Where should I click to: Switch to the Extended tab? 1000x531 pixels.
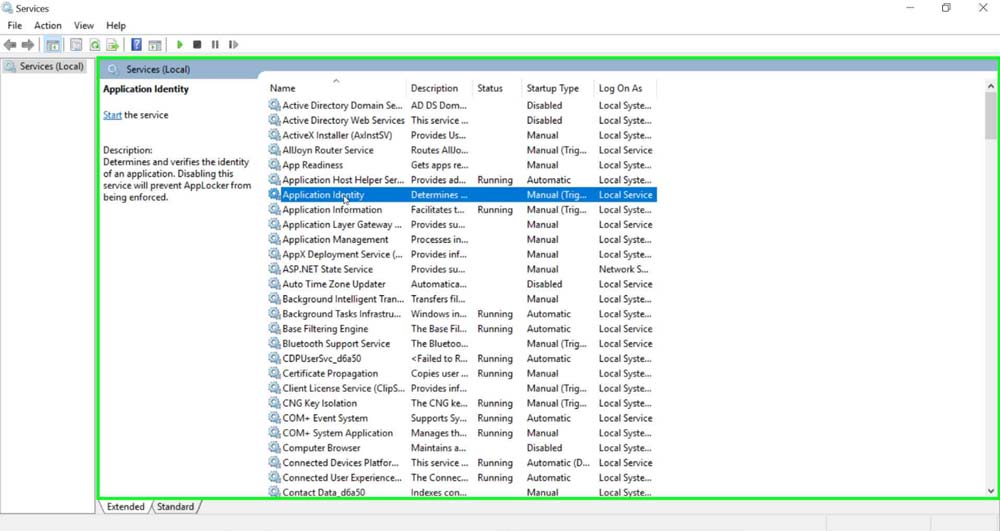(126, 507)
